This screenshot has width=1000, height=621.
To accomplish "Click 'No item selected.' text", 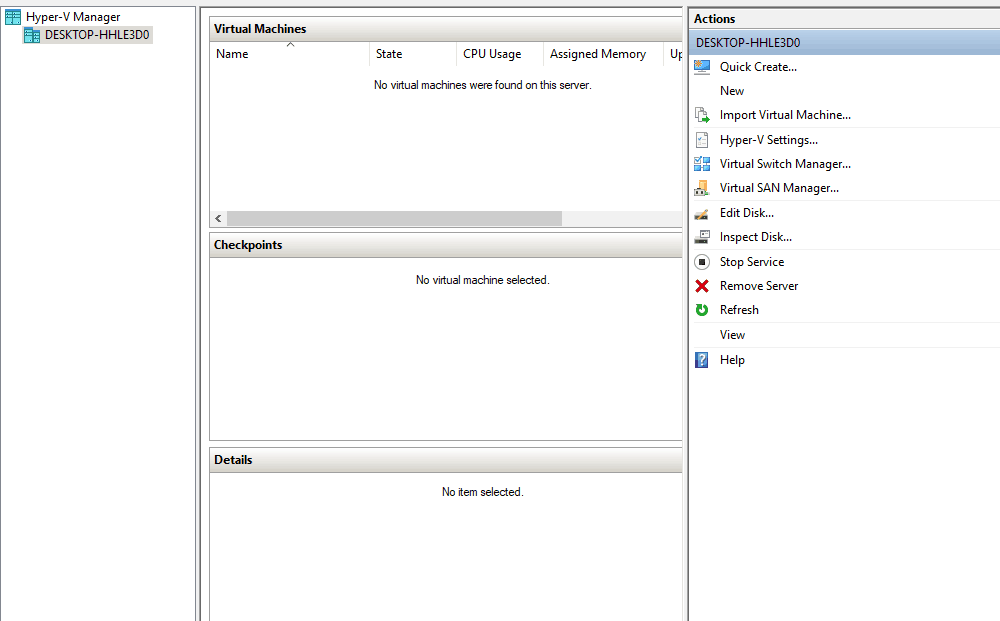I will pyautogui.click(x=482, y=492).
